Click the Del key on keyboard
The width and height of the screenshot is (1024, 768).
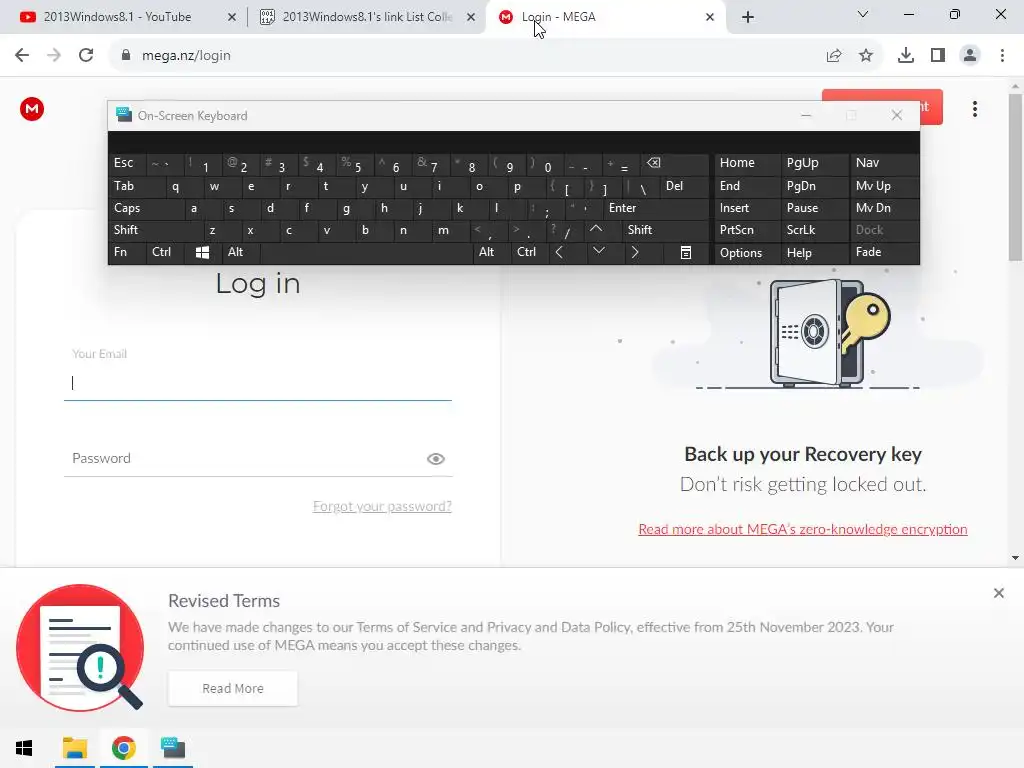(684, 186)
